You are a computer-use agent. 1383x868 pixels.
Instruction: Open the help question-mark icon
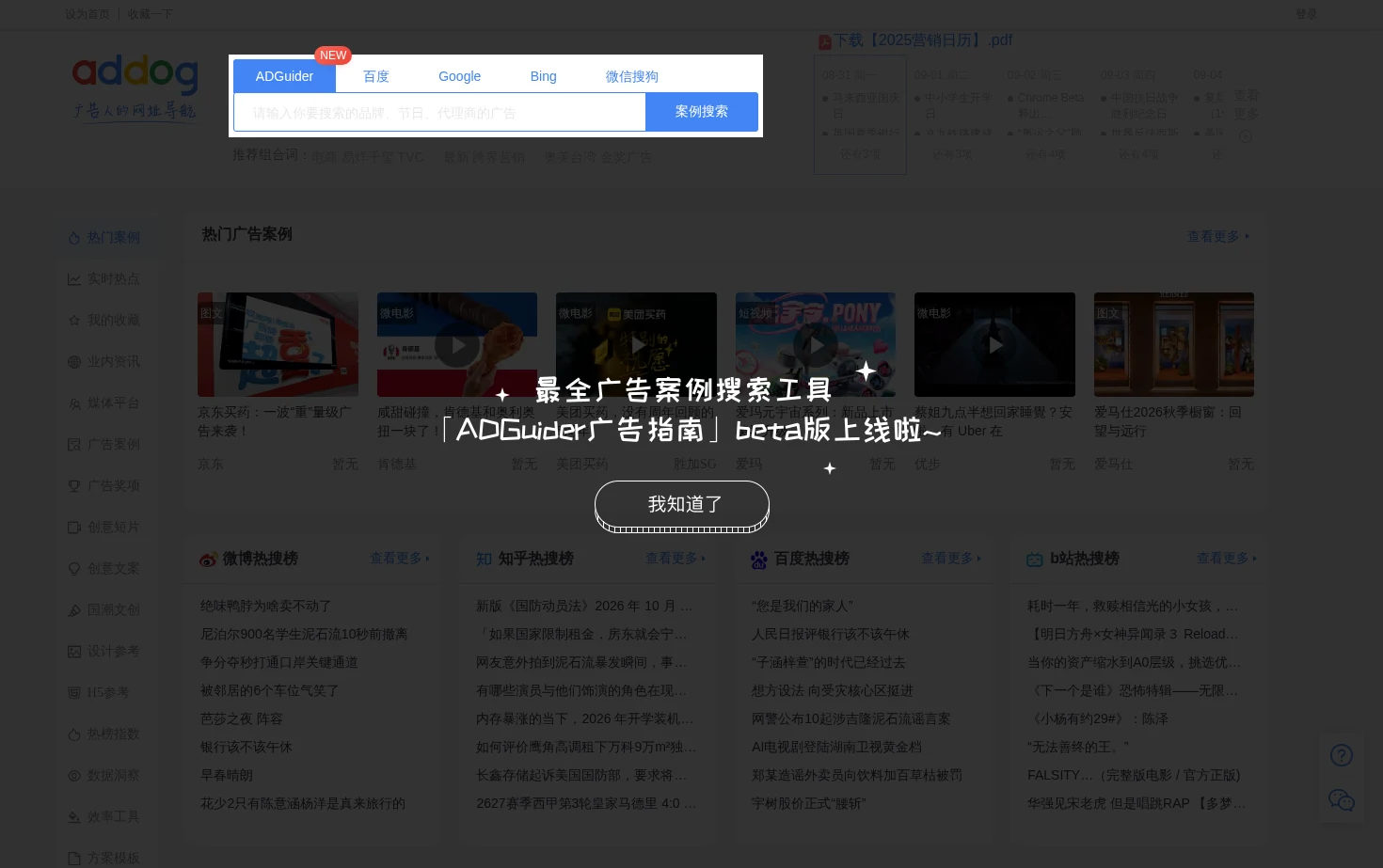tap(1342, 755)
